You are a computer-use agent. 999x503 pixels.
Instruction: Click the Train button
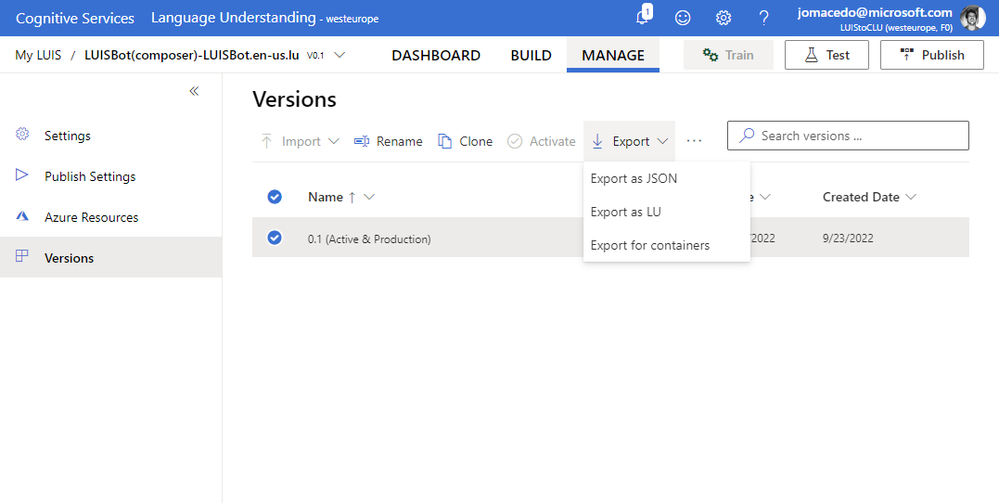tap(728, 55)
